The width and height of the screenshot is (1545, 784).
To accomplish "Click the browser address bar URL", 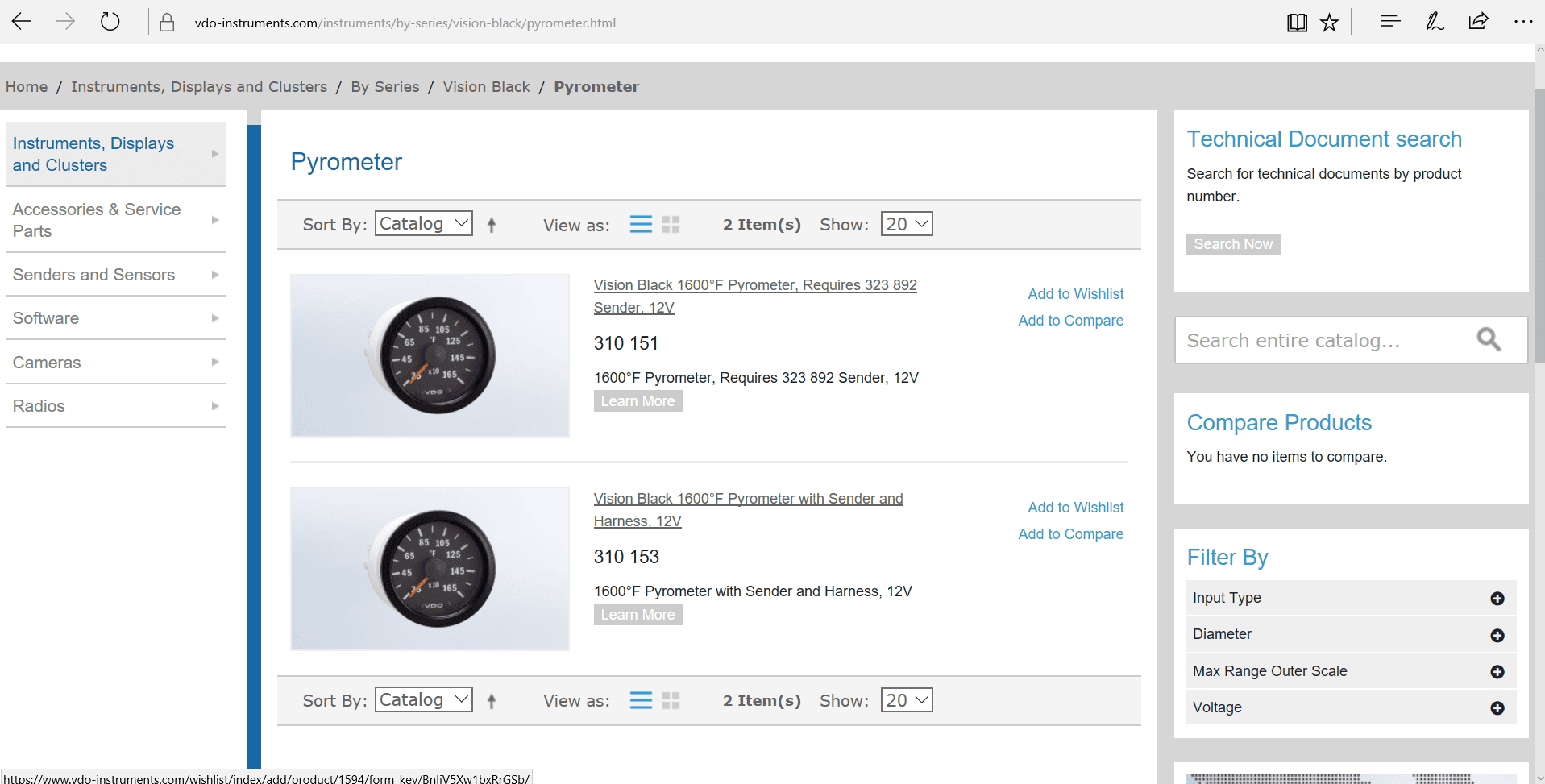I will [x=405, y=23].
